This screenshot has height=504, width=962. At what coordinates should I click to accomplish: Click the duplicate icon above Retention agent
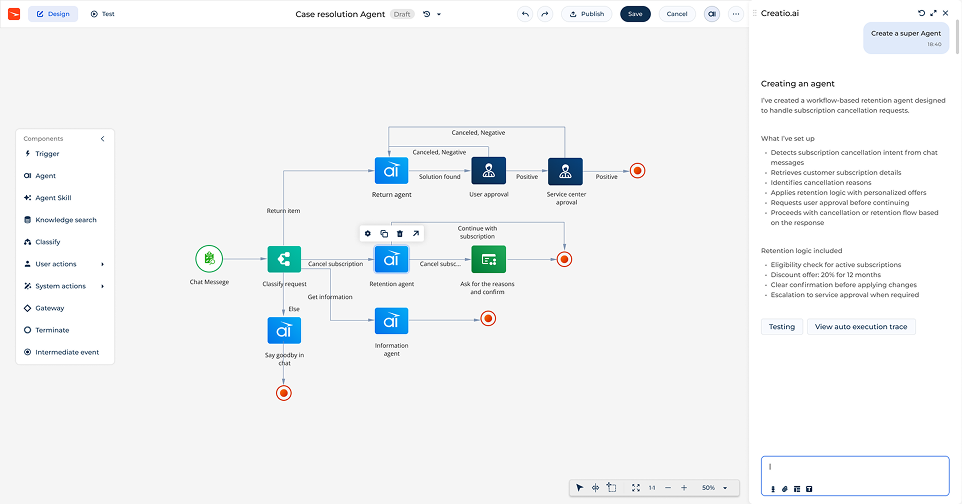(384, 233)
